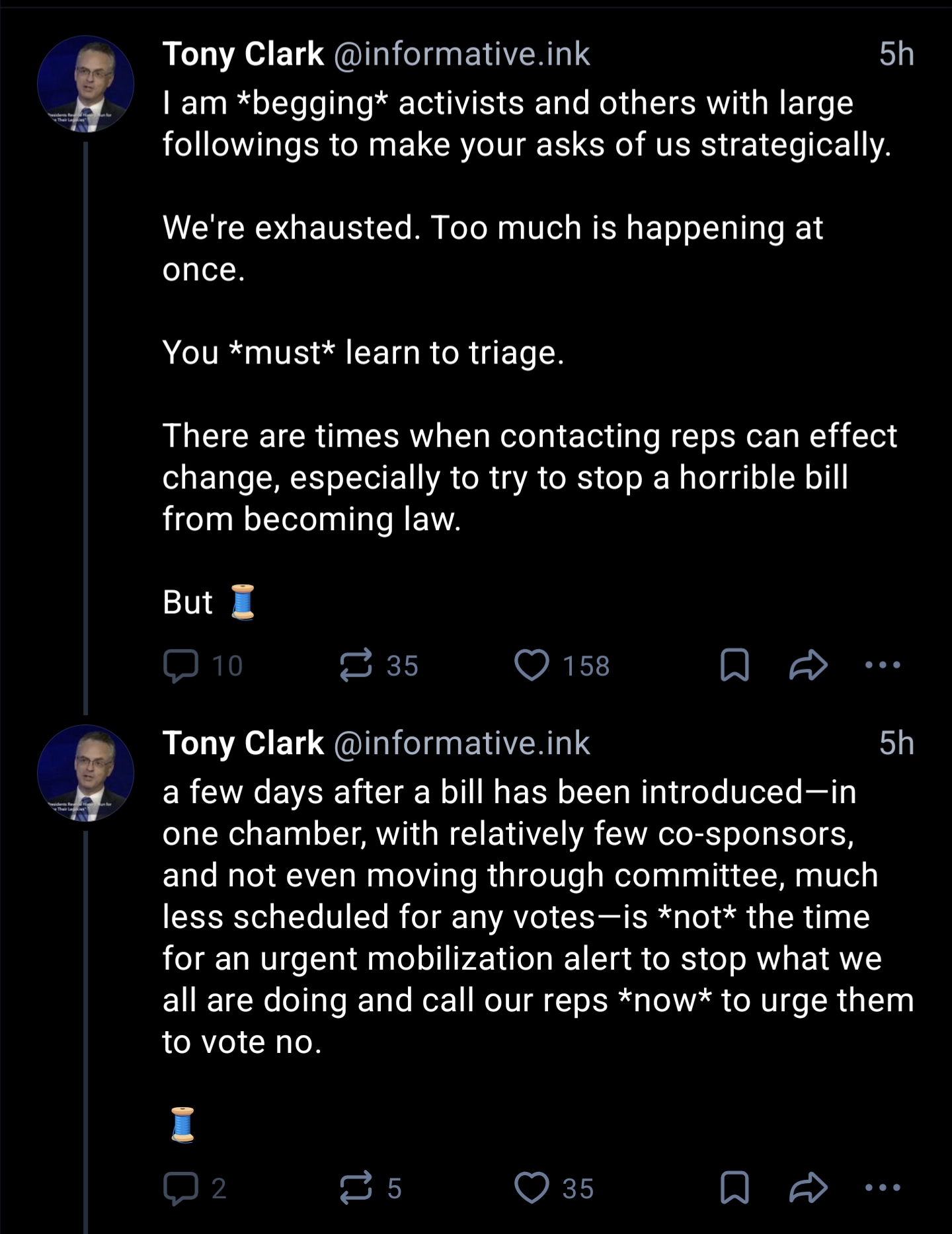Open more options on the first post
The width and height of the screenshot is (952, 1234).
(883, 665)
